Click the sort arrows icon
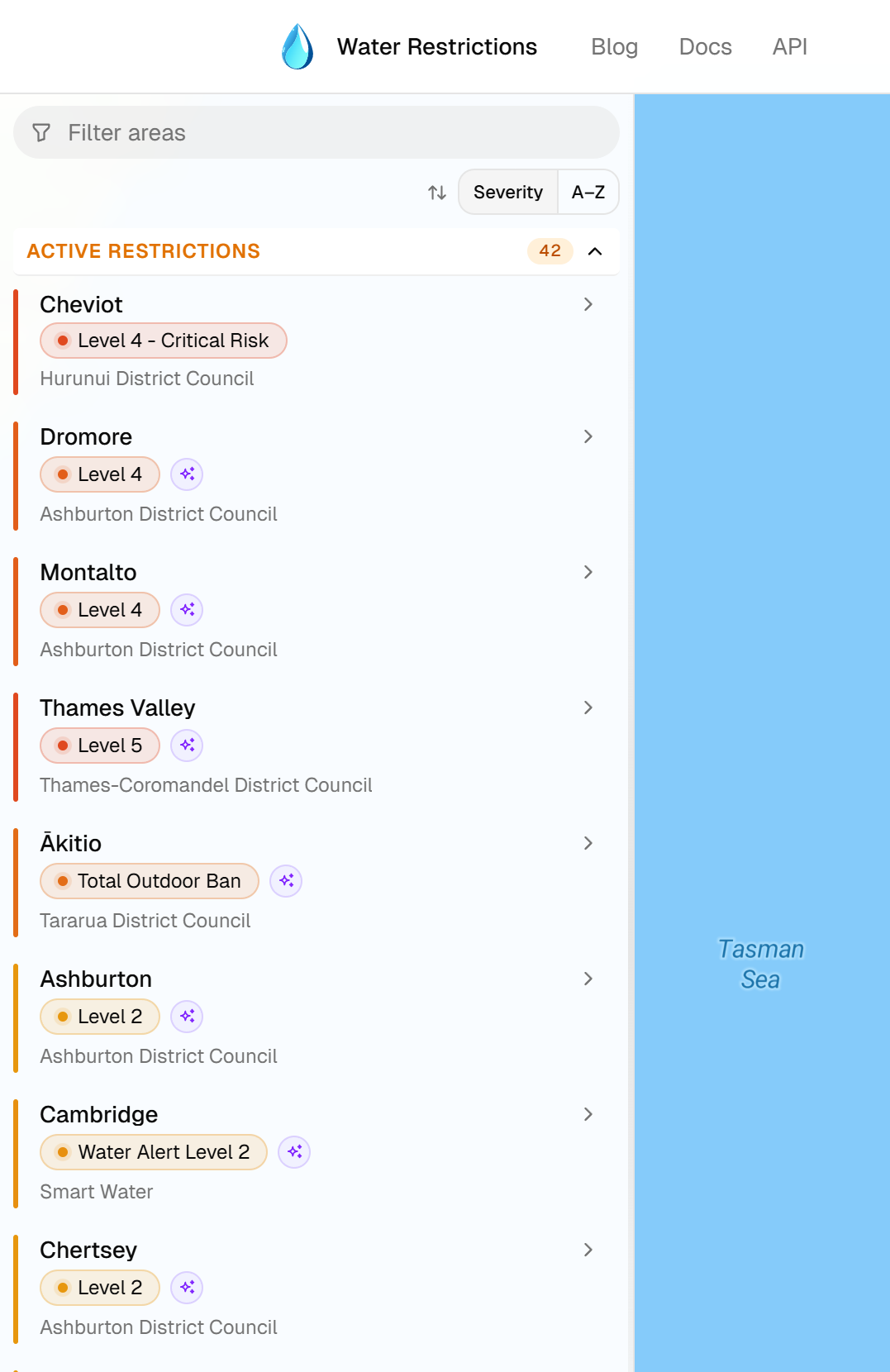 (437, 193)
